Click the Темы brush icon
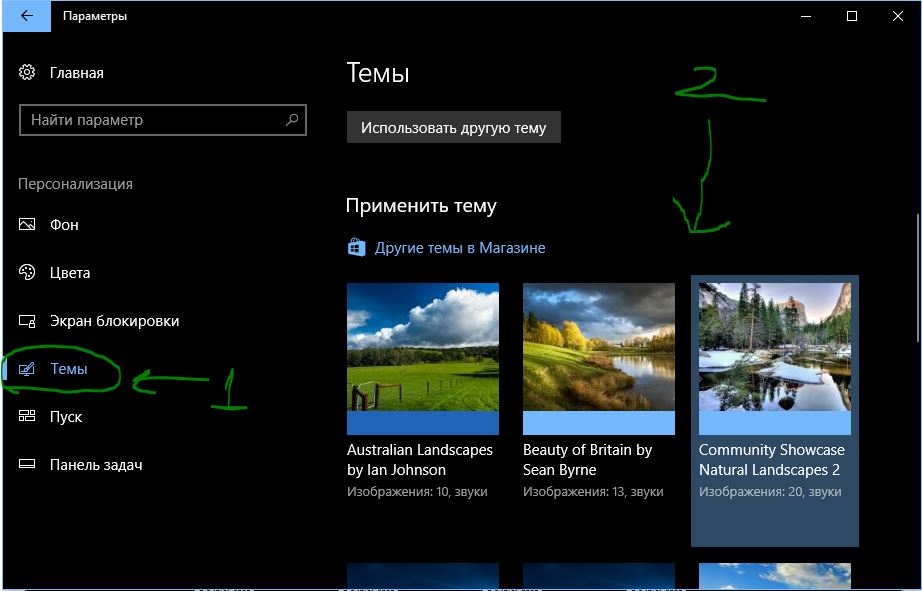The image size is (922, 591). [27, 369]
